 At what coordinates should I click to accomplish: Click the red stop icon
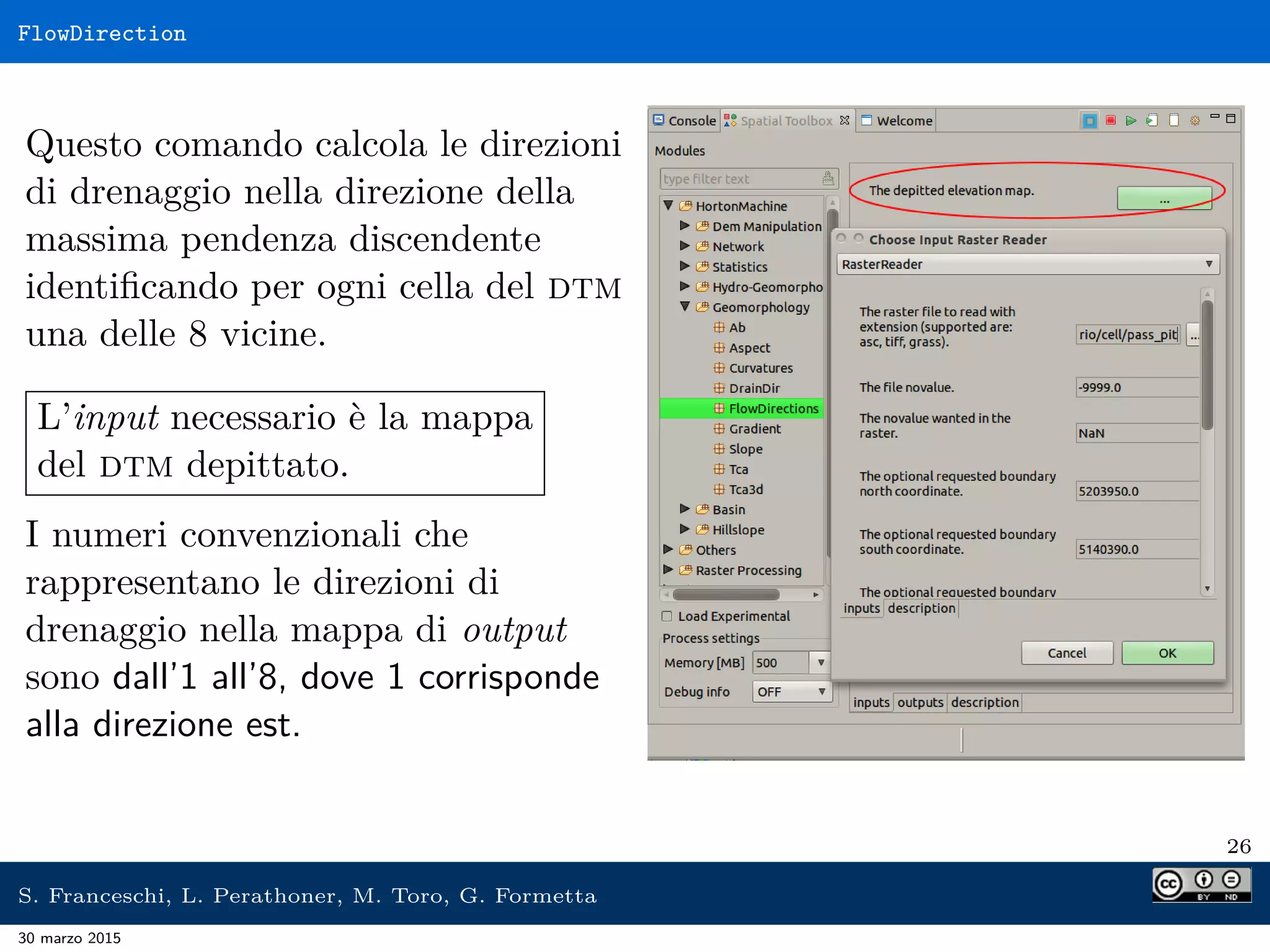coord(1111,120)
